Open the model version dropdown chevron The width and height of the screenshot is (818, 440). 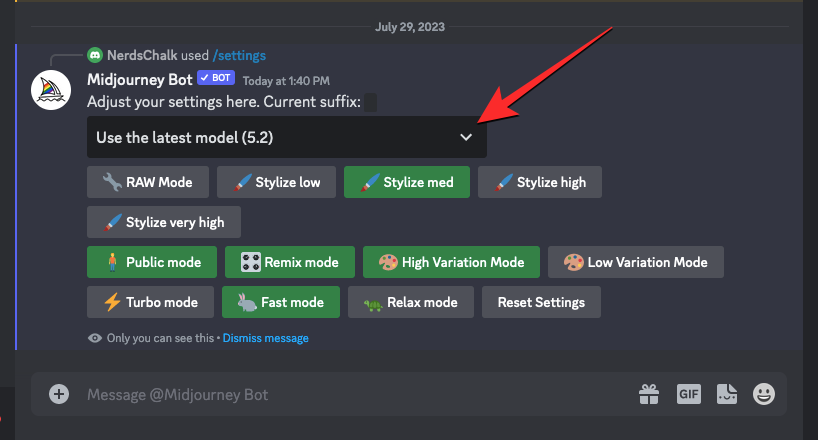(466, 137)
